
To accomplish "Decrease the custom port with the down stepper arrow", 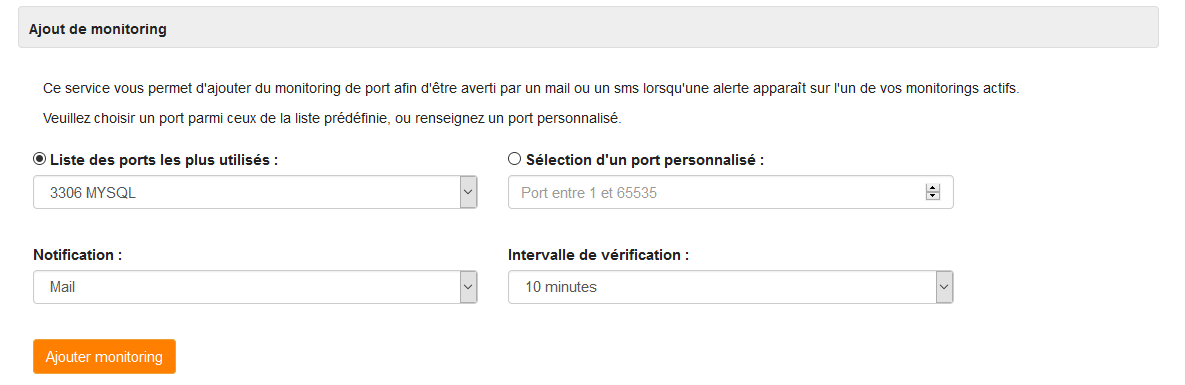I will click(x=933, y=197).
